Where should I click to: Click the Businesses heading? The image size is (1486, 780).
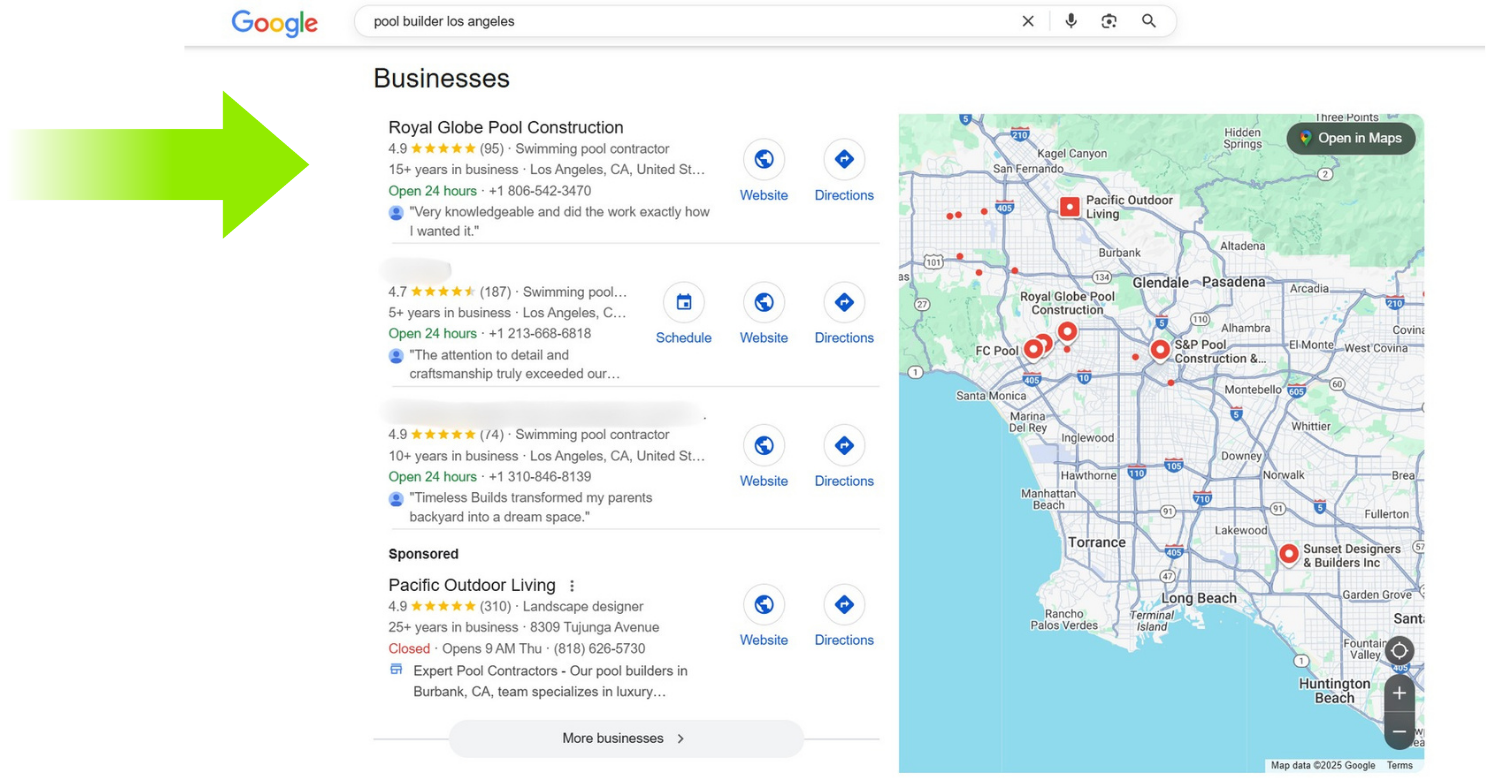(x=441, y=78)
